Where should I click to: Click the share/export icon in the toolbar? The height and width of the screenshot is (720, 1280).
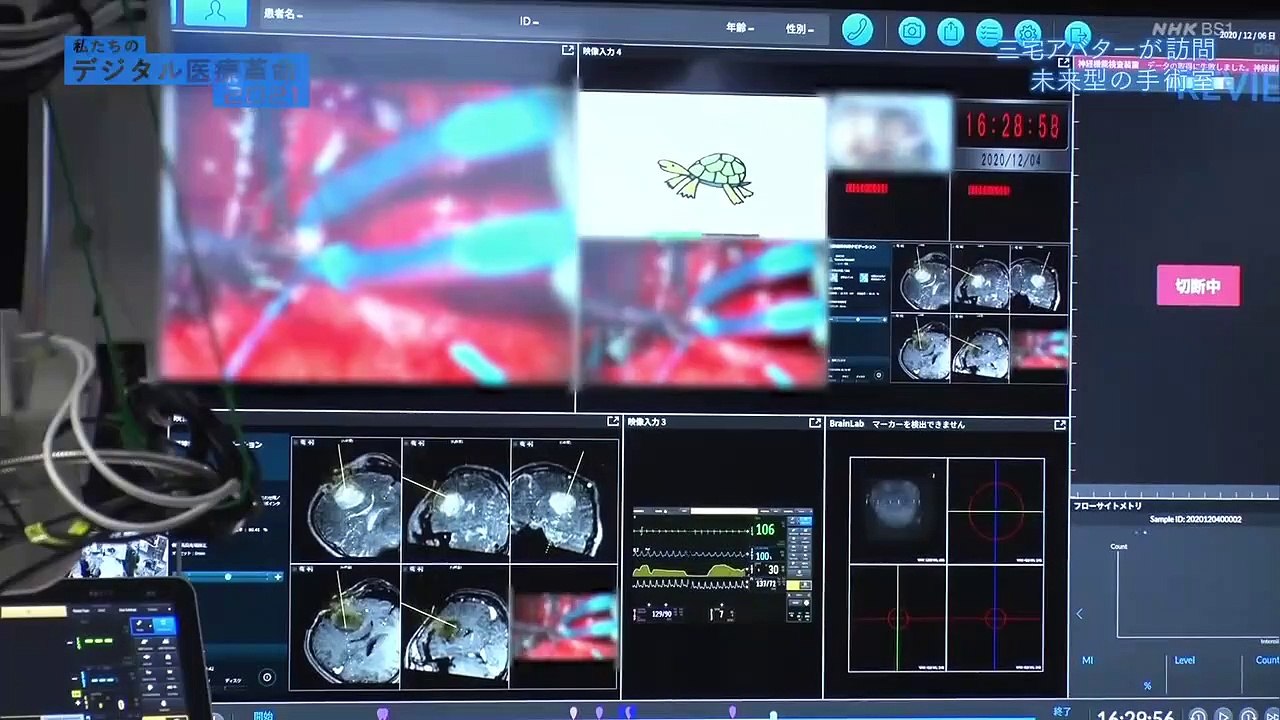point(950,32)
